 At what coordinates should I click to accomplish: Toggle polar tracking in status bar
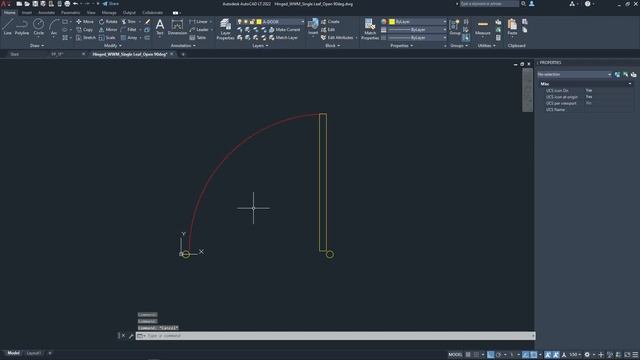498,355
